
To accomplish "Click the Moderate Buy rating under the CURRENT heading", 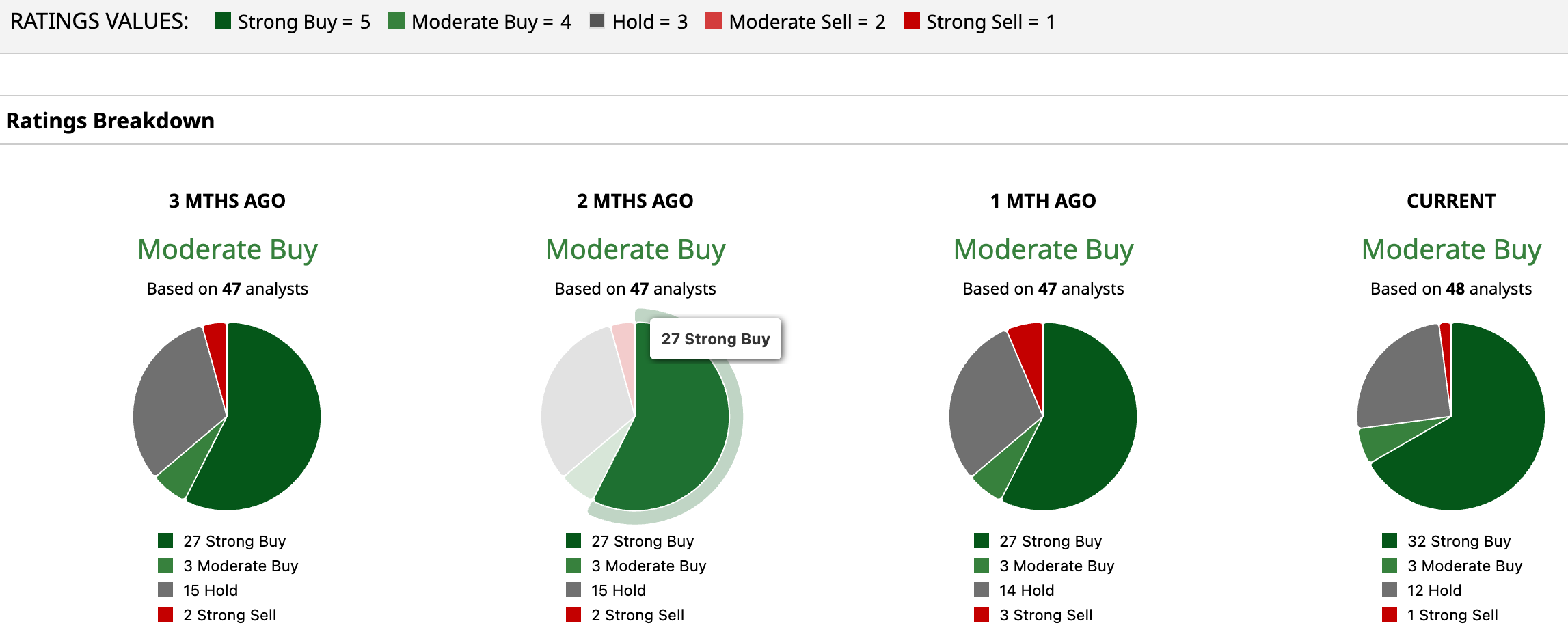I will pos(1451,249).
